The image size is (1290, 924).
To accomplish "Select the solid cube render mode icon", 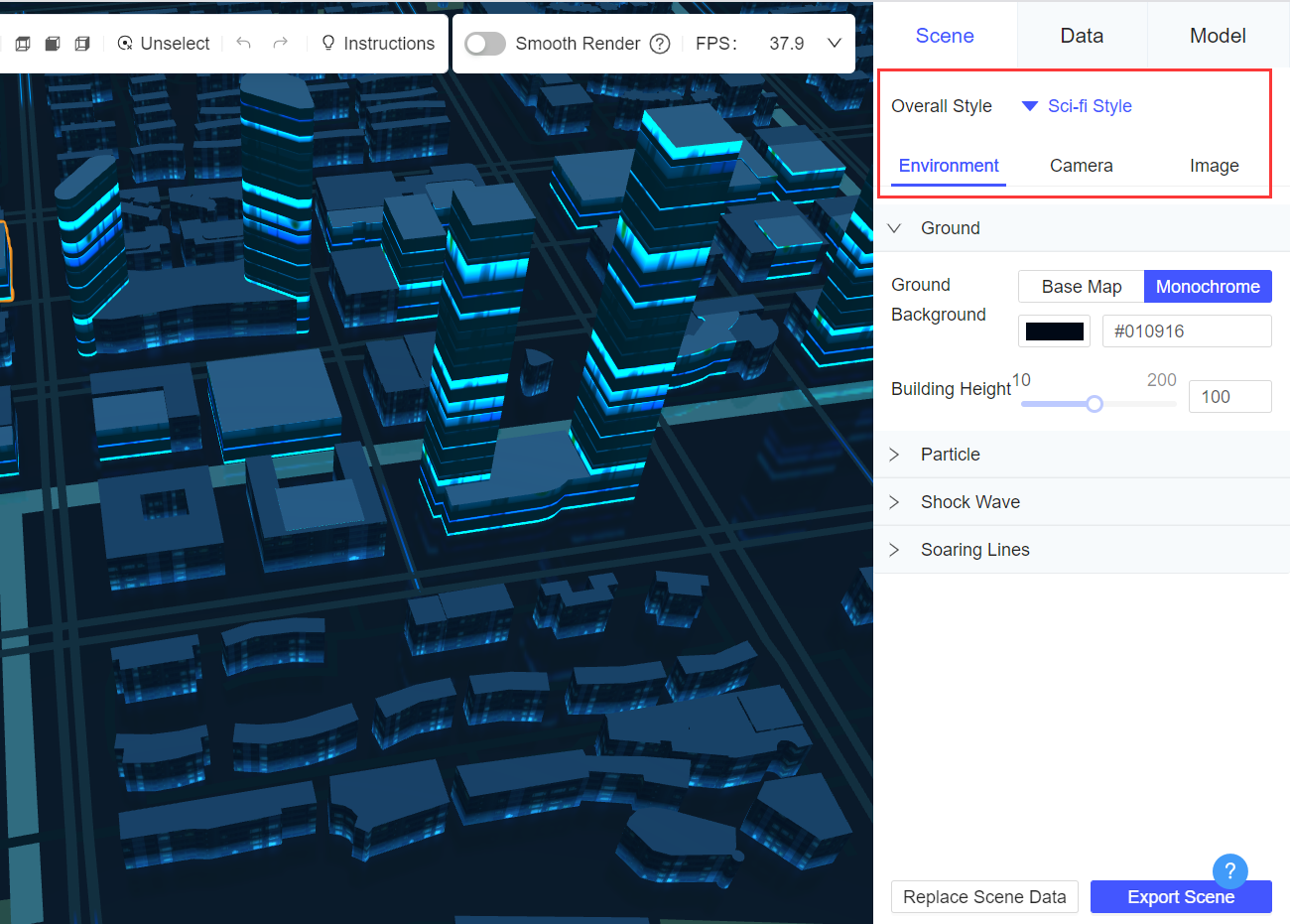I will [52, 44].
